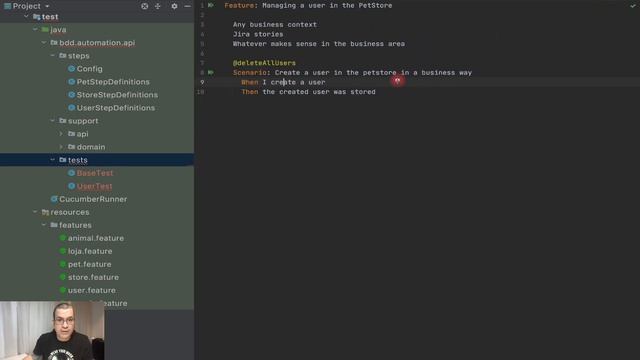Click the inspection checkmark in editor corner
The width and height of the screenshot is (640, 360).
click(x=633, y=6)
